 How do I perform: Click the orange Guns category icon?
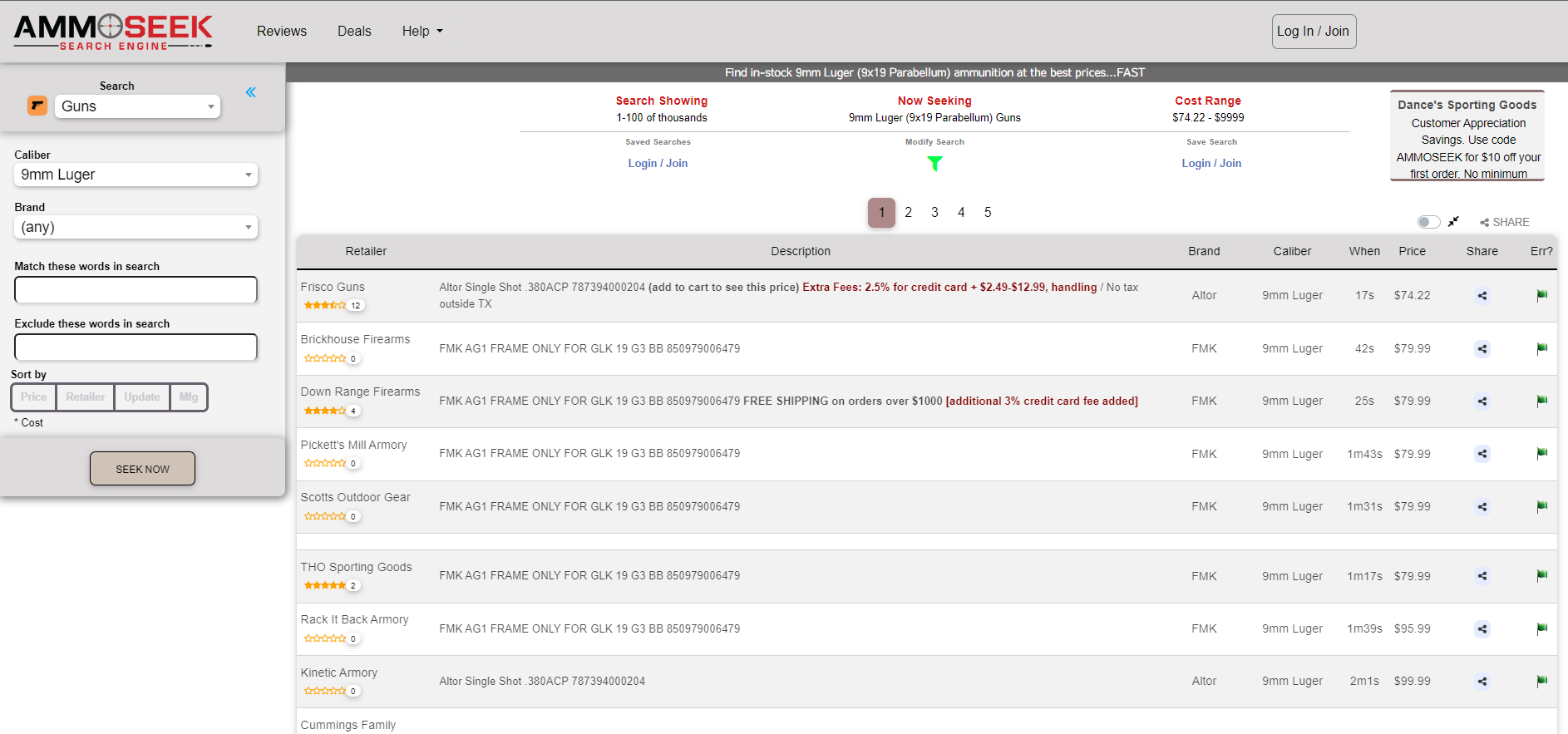(37, 106)
